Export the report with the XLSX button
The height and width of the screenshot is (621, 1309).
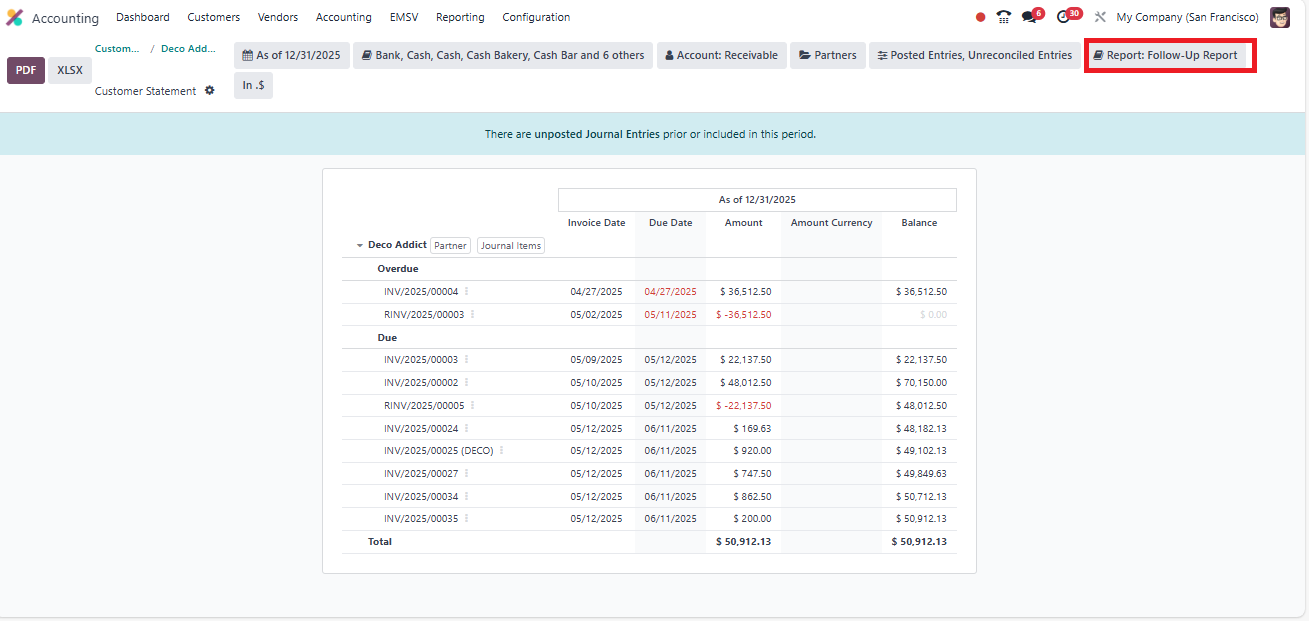(70, 70)
